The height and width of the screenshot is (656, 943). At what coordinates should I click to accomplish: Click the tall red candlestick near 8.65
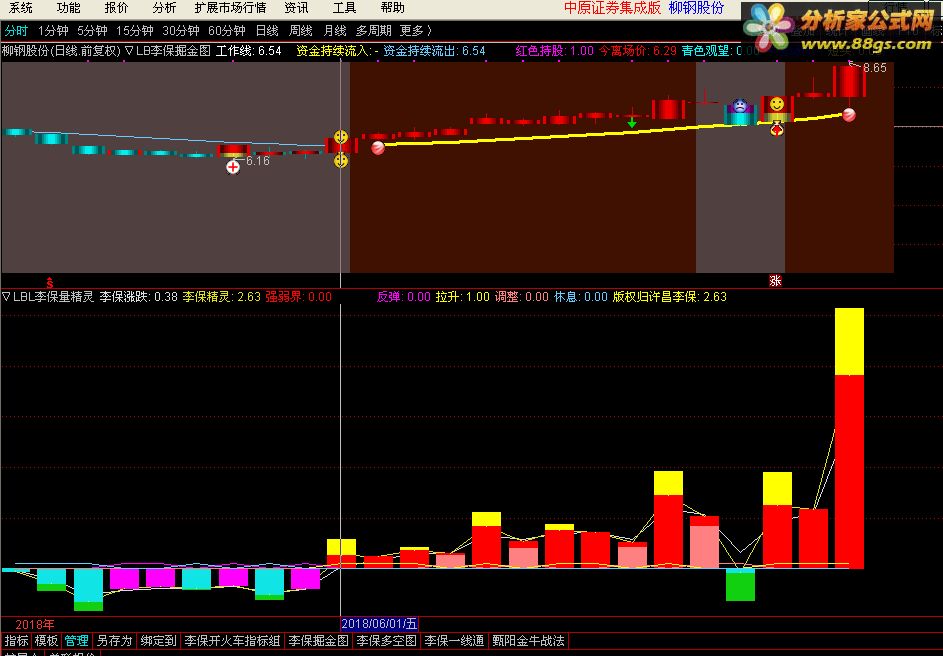[x=849, y=81]
